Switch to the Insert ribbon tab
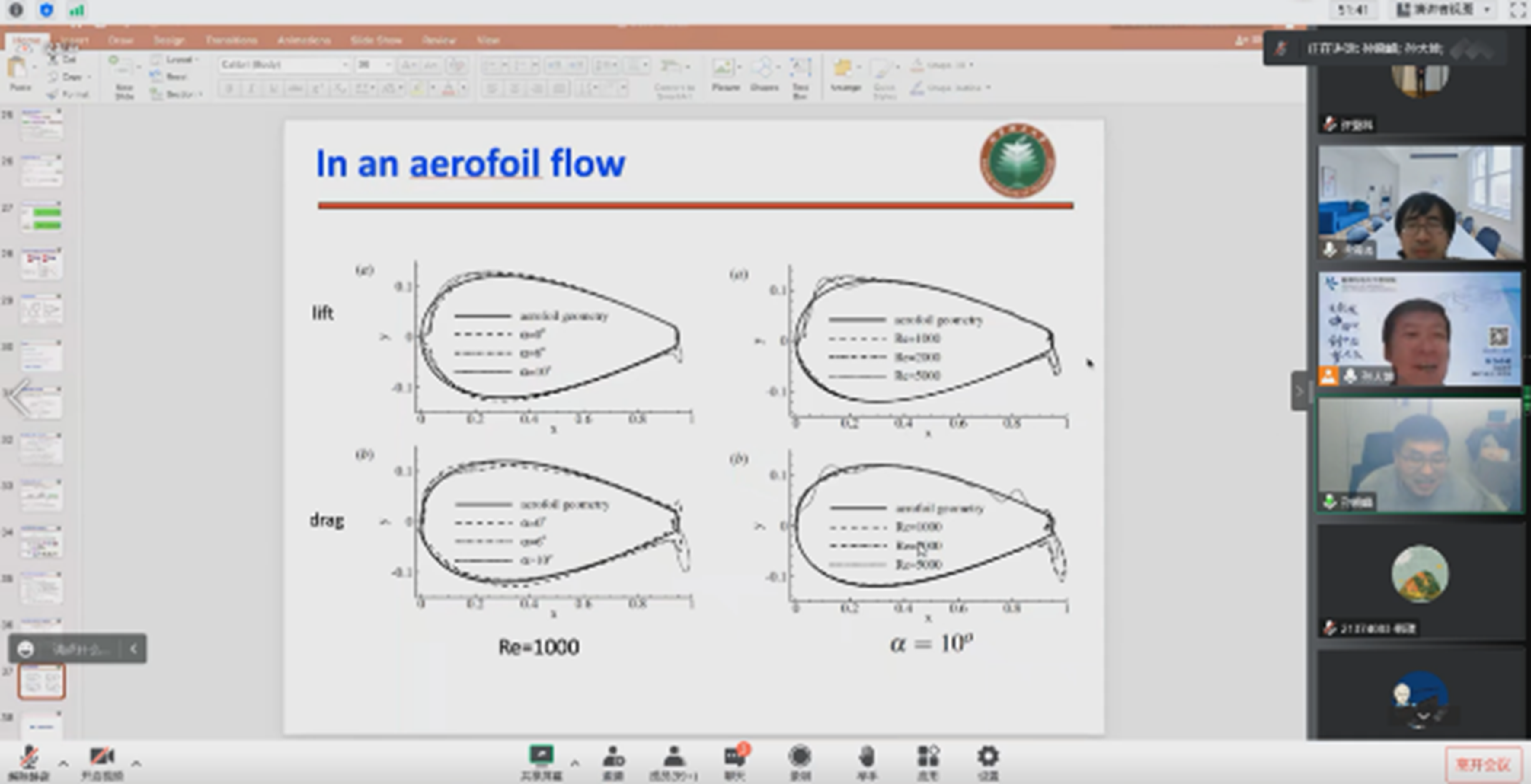The width and height of the screenshot is (1531, 784). [x=74, y=40]
